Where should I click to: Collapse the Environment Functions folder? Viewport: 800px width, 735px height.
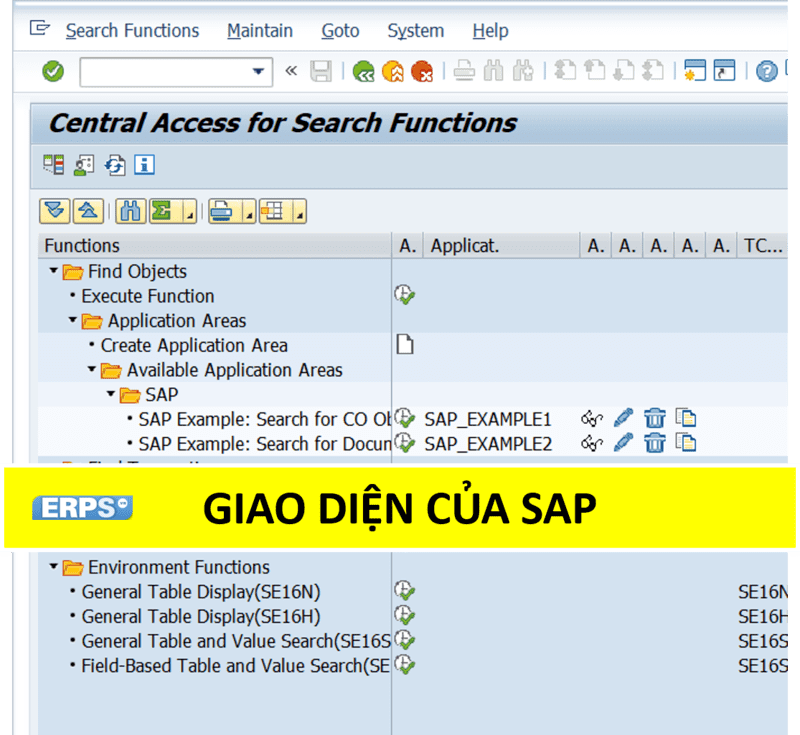pos(54,567)
